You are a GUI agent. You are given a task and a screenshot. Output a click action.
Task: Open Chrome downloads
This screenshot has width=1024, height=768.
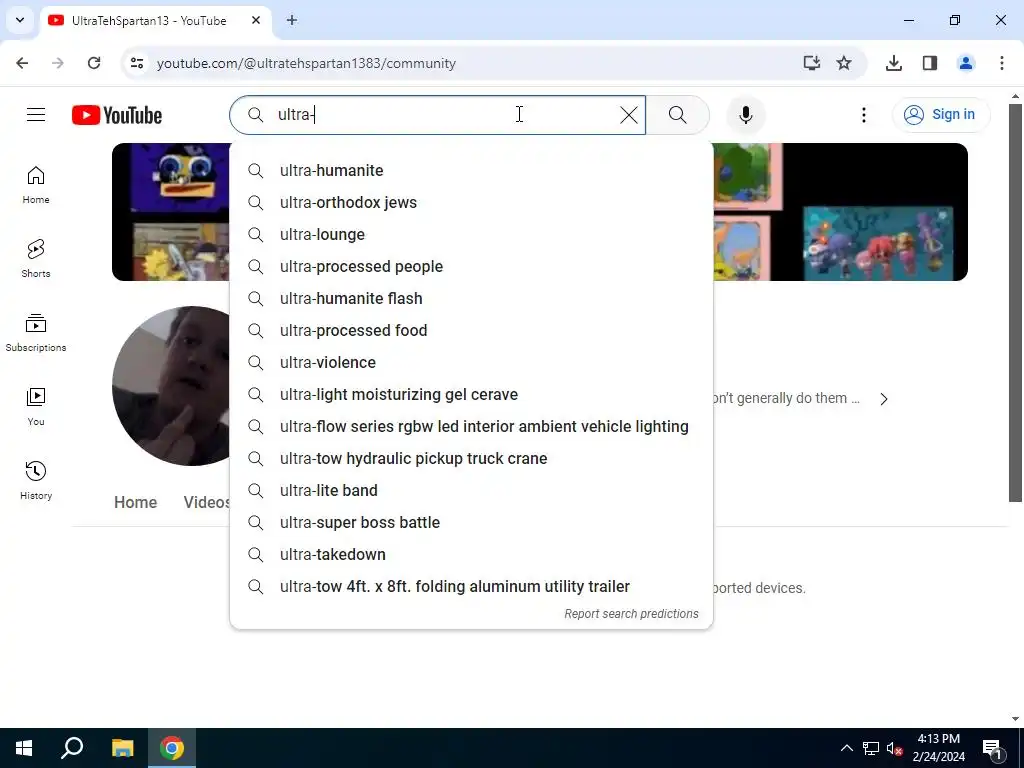tap(893, 63)
